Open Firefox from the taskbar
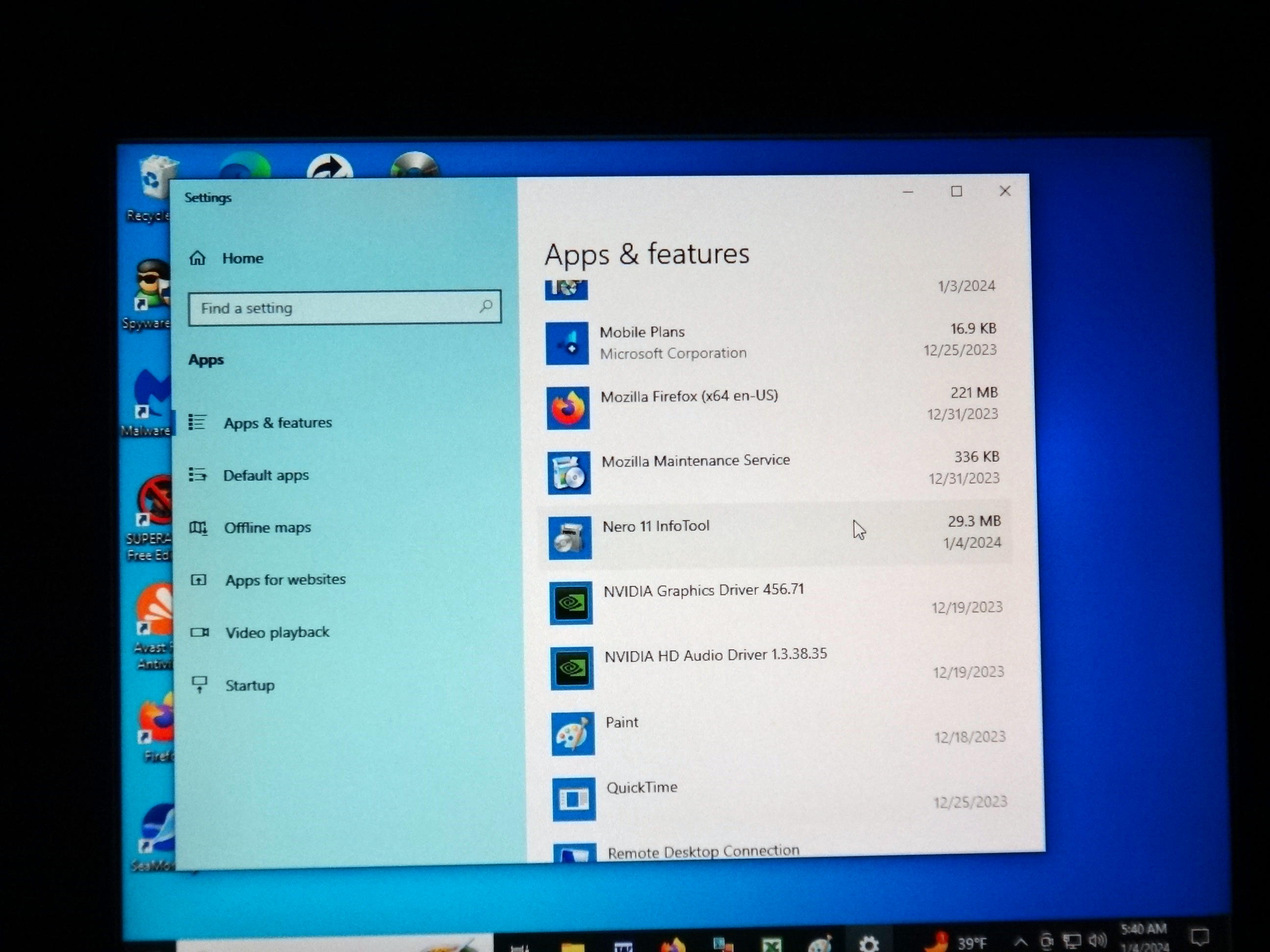 click(x=673, y=944)
